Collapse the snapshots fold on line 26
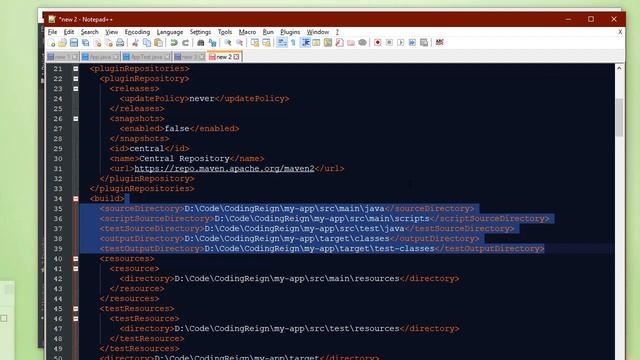Image resolution: width=640 pixels, height=360 pixels. [x=76, y=119]
